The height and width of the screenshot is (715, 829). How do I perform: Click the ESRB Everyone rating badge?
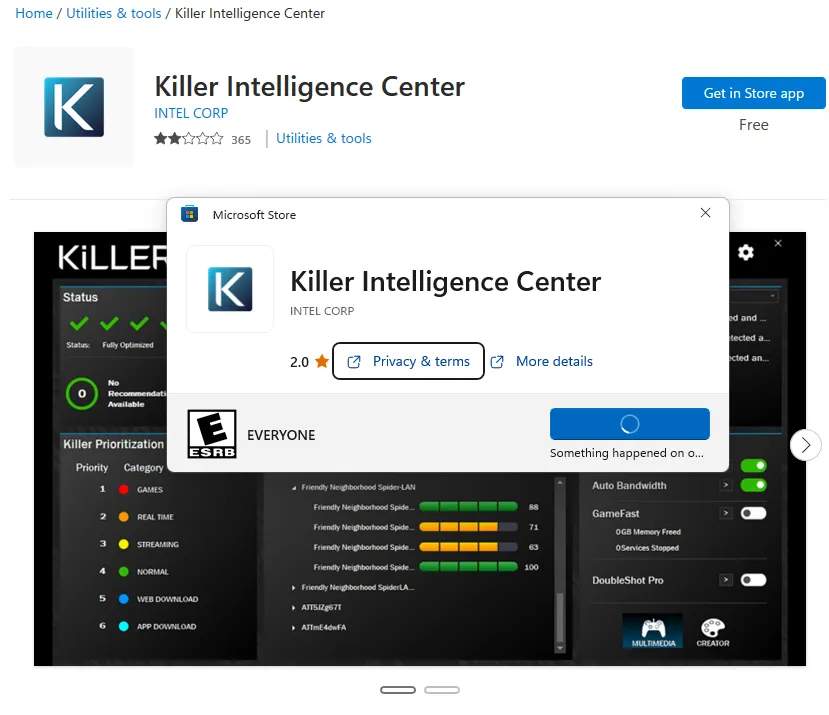tap(212, 434)
